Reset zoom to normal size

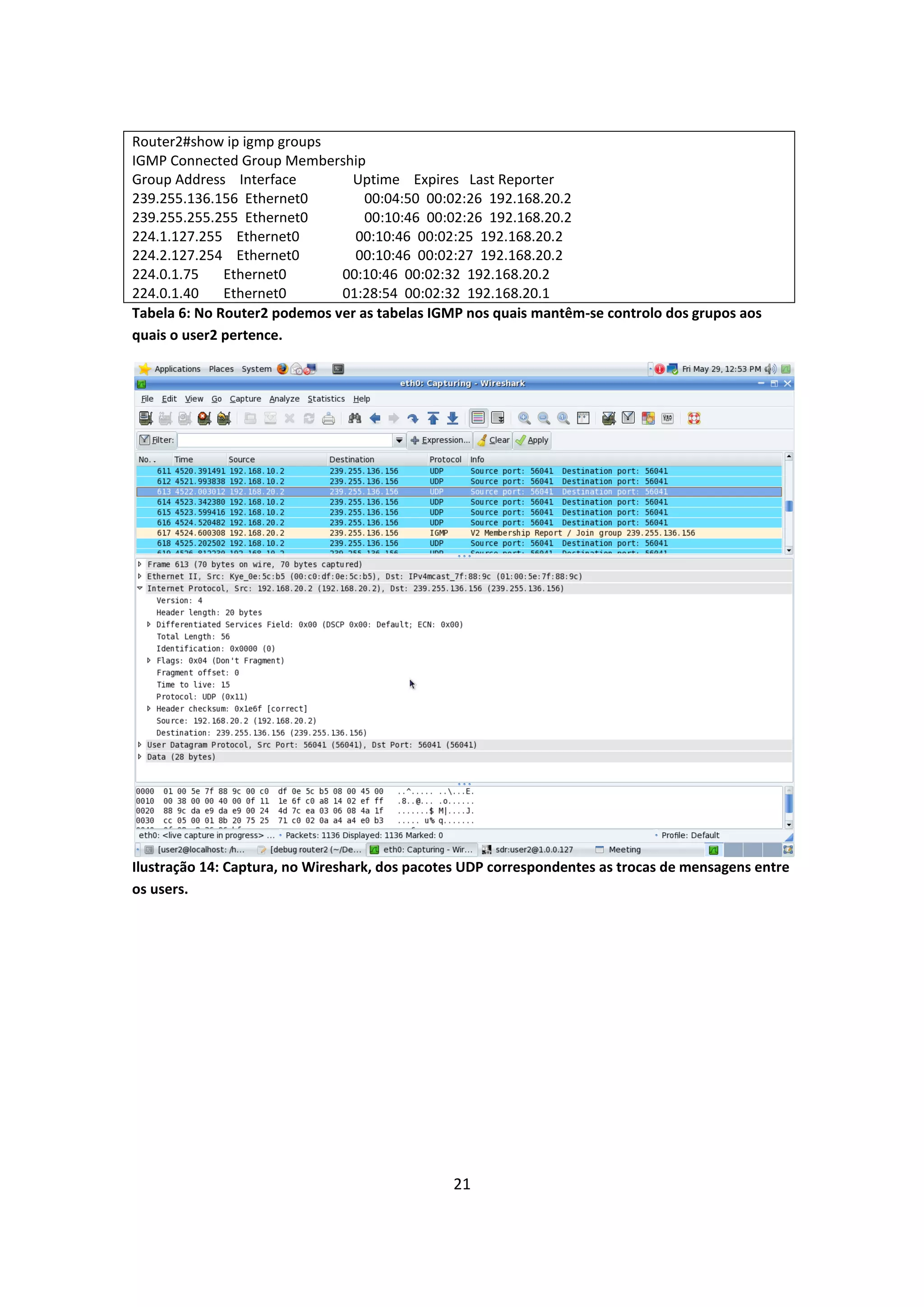[563, 418]
